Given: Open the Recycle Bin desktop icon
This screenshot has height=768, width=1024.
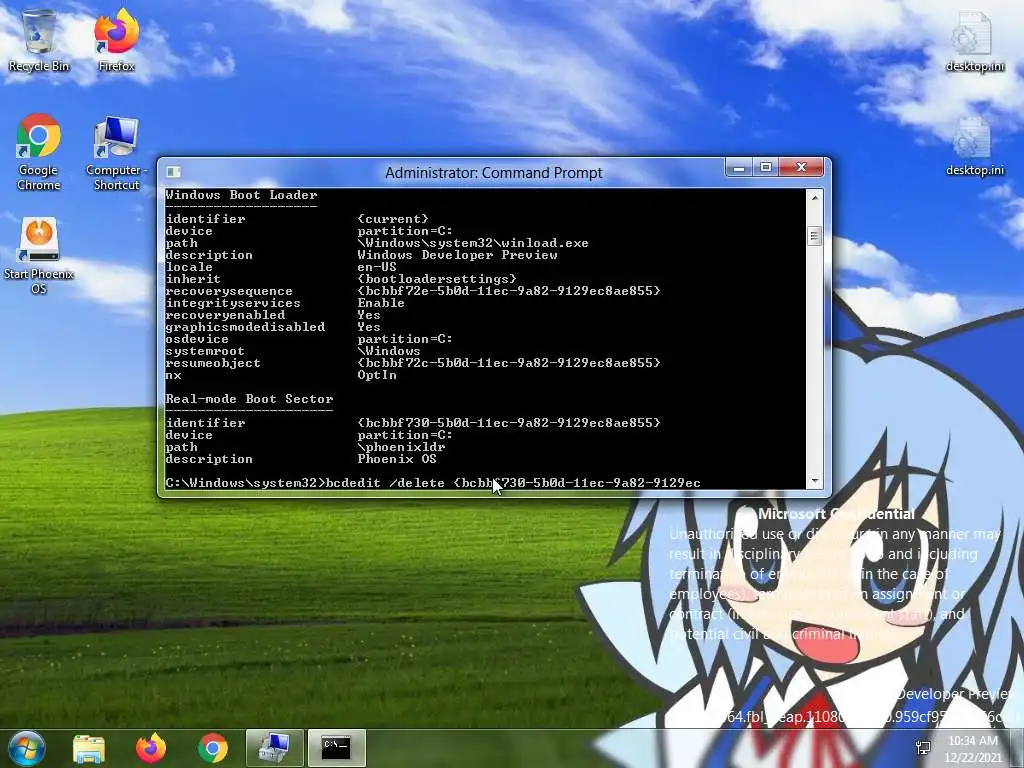Looking at the screenshot, I should pyautogui.click(x=39, y=40).
